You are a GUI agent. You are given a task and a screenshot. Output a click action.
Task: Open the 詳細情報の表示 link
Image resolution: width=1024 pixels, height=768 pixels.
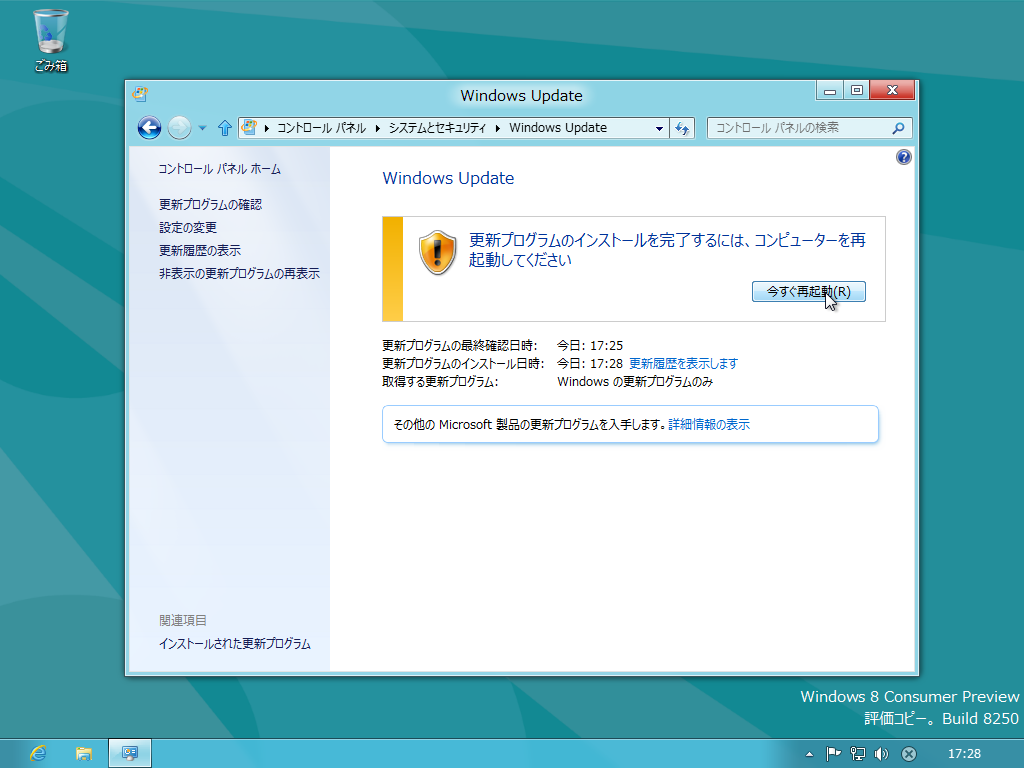pyautogui.click(x=709, y=424)
